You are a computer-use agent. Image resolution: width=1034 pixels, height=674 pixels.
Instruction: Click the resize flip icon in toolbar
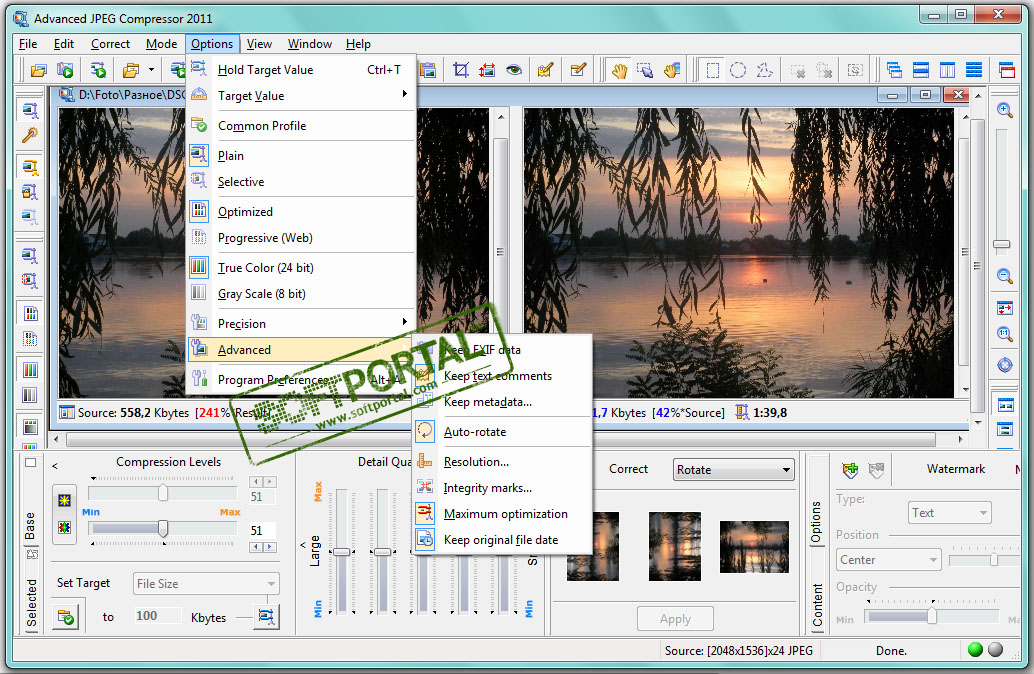[x=487, y=70]
